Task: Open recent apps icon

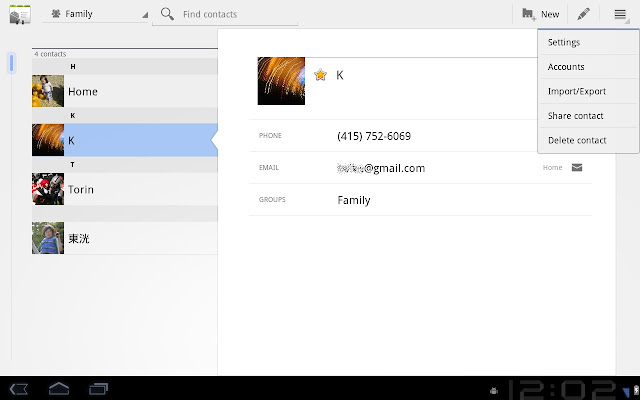Action: pyautogui.click(x=98, y=389)
